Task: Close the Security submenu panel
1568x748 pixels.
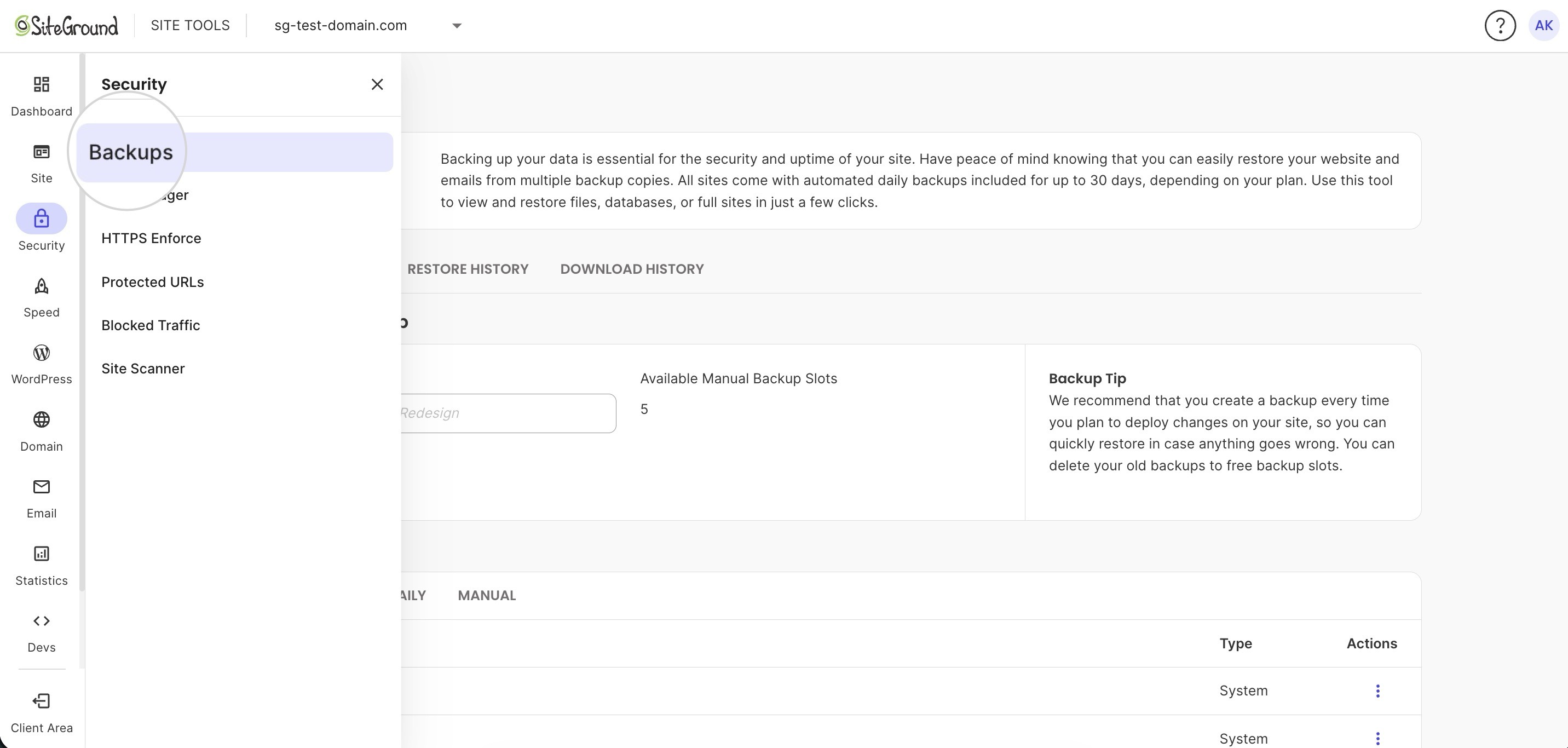Action: coord(377,84)
